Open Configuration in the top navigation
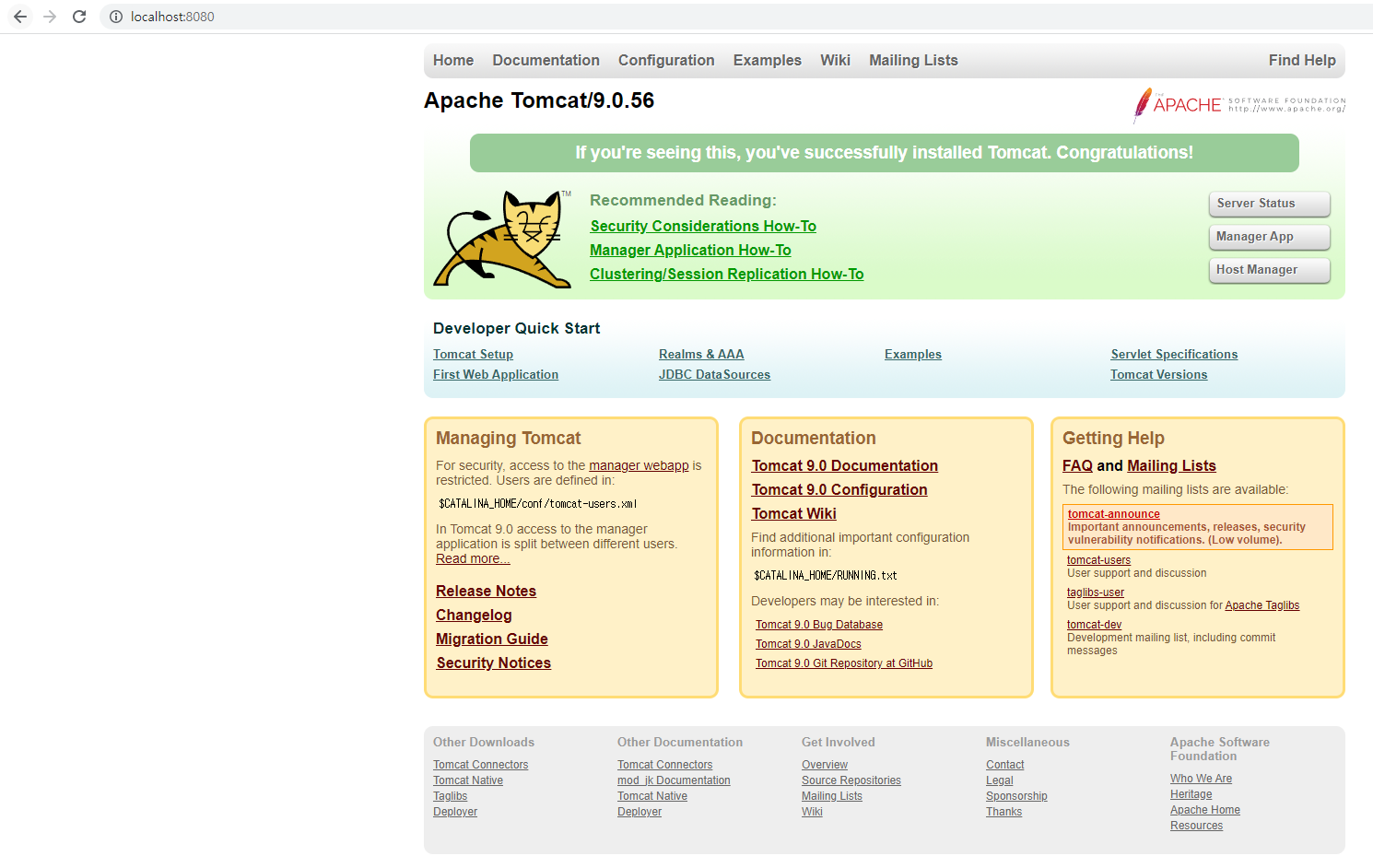 pos(666,60)
